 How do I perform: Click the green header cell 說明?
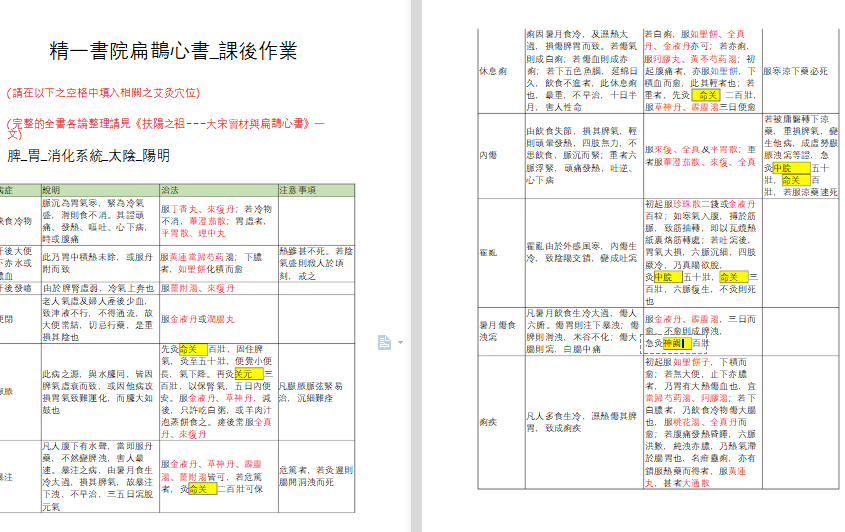pyautogui.click(x=100, y=190)
